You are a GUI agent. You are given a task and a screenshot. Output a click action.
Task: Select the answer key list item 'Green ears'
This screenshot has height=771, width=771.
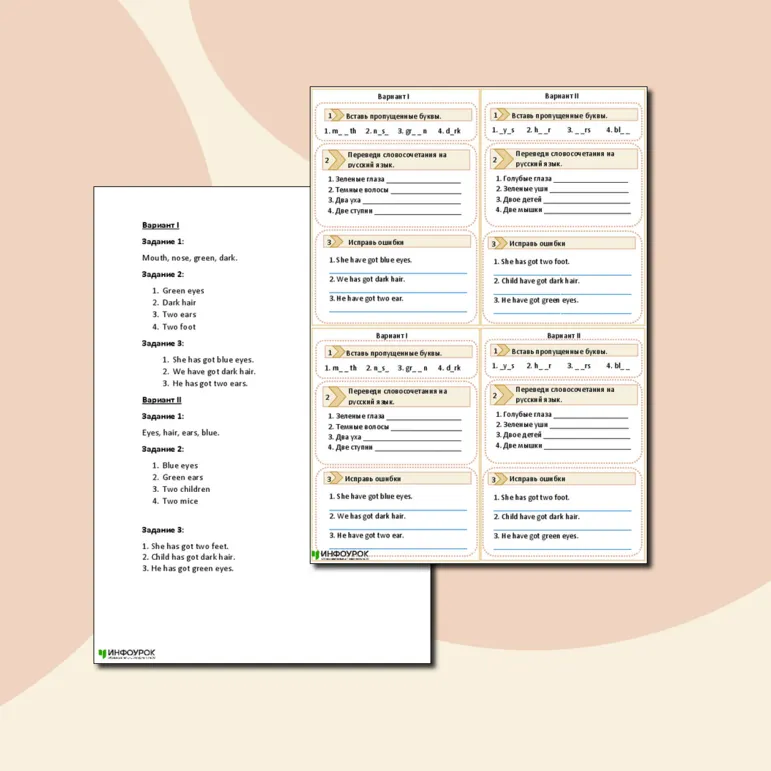point(182,477)
